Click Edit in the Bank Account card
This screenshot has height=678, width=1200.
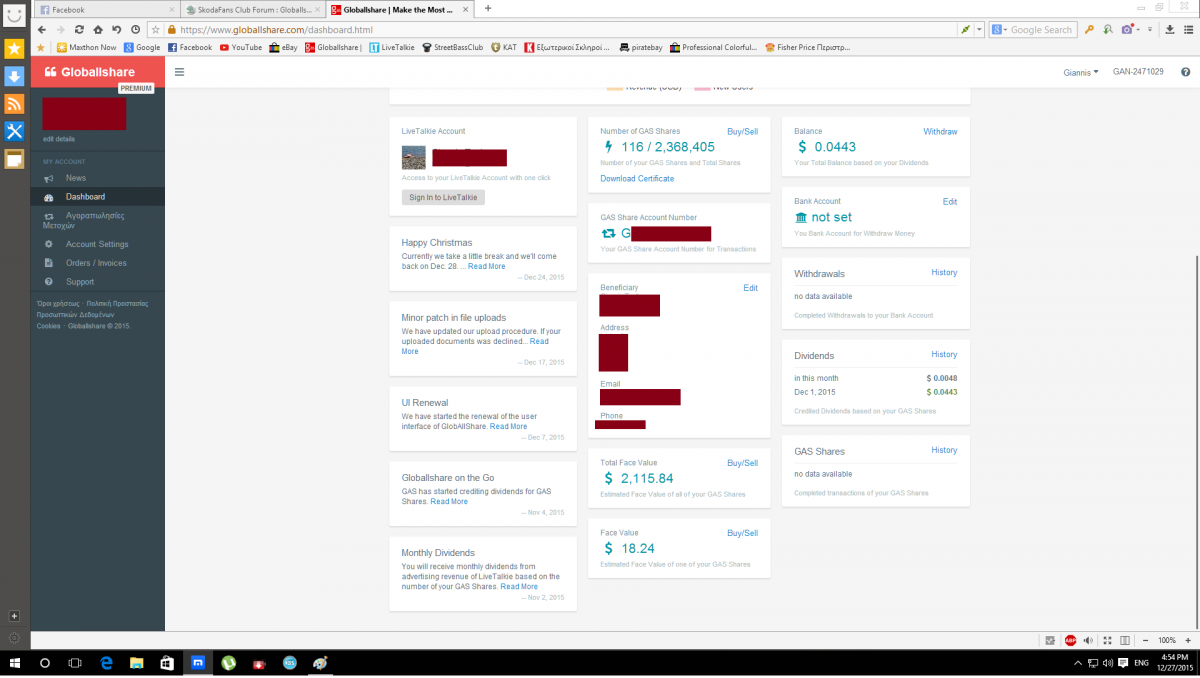[x=950, y=202]
